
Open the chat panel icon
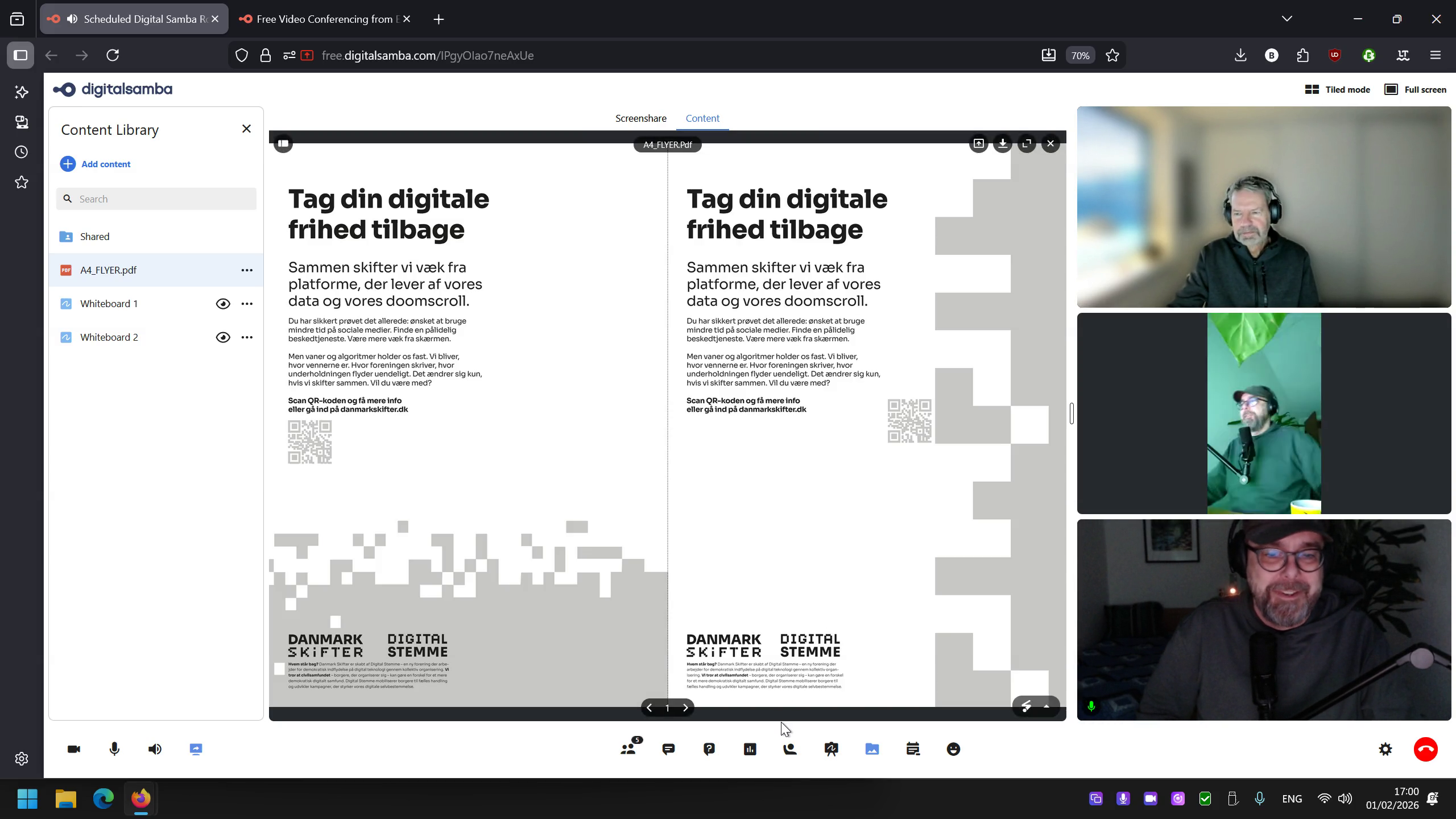(x=669, y=749)
